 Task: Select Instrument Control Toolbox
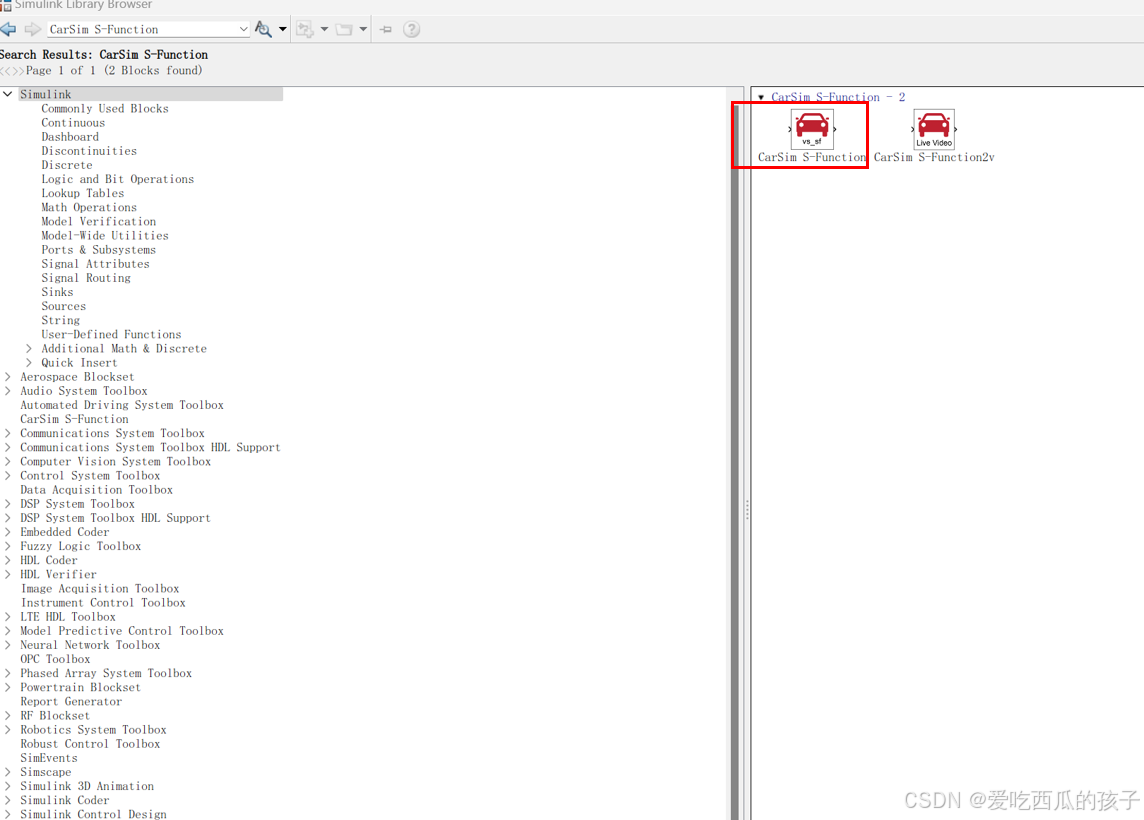click(x=103, y=603)
